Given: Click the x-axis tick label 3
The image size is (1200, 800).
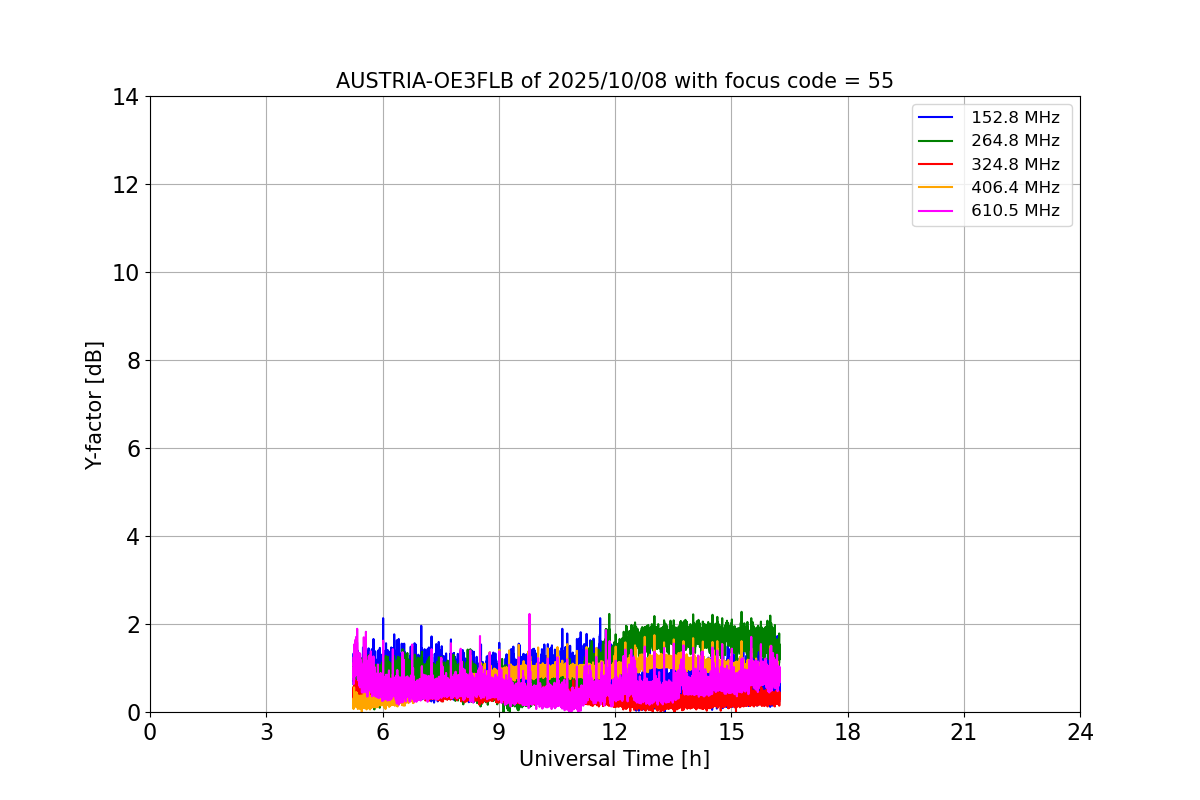Looking at the screenshot, I should coord(266,732).
